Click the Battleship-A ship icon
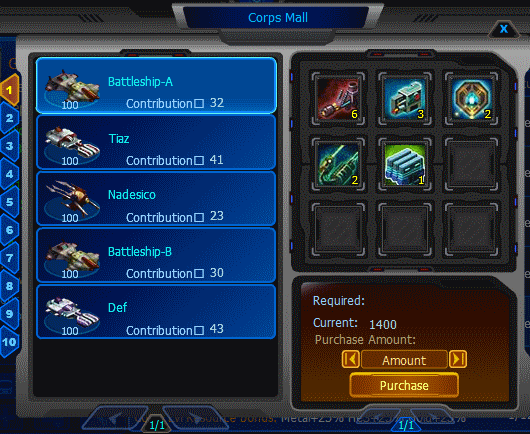This screenshot has height=434, width=530. 72,89
